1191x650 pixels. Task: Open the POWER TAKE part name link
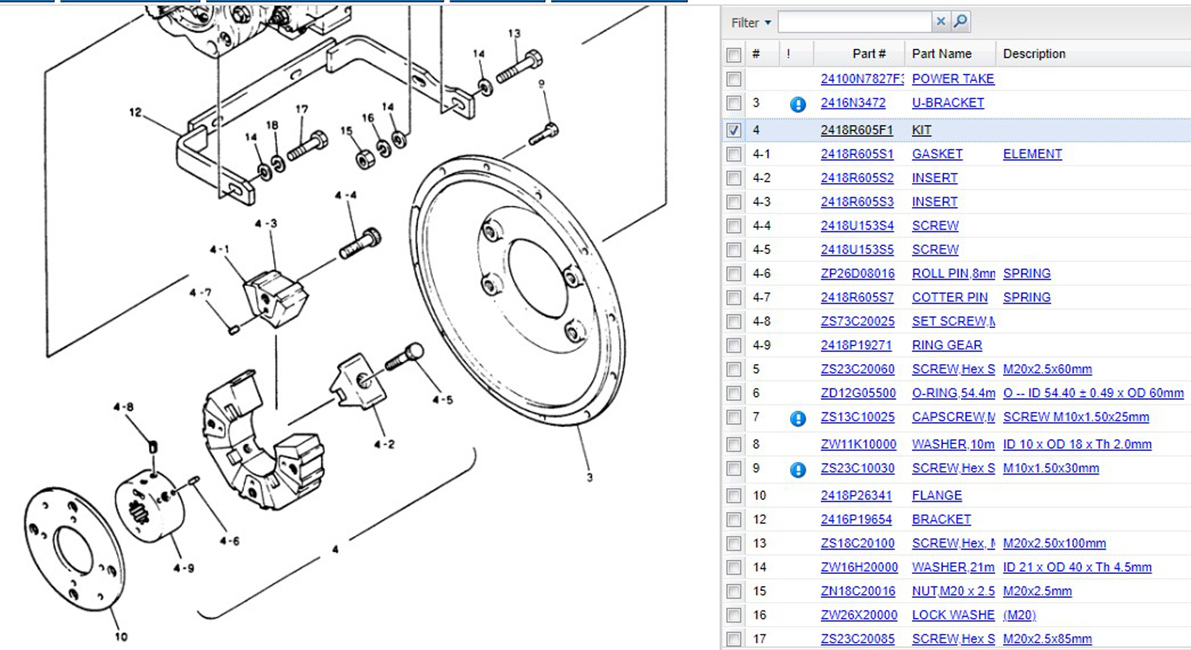pyautogui.click(x=952, y=79)
